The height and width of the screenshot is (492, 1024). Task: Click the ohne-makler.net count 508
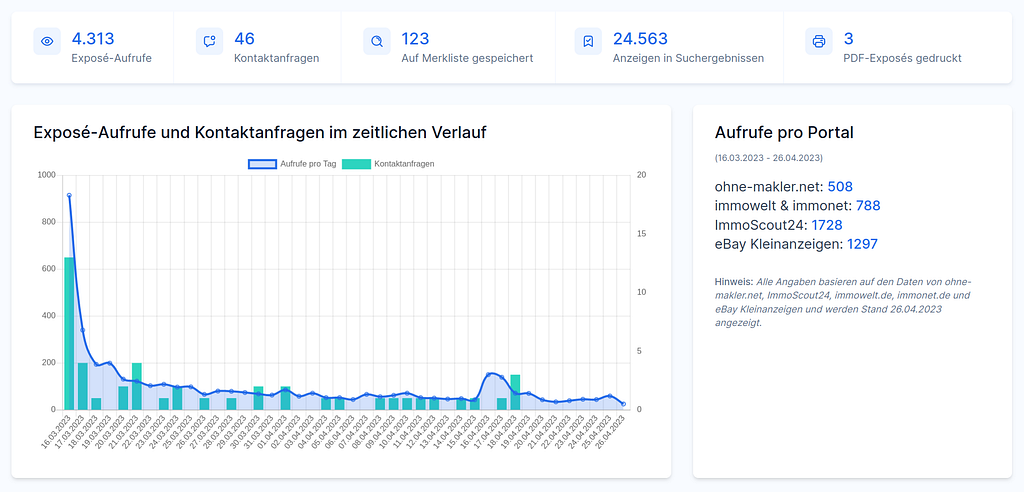840,187
